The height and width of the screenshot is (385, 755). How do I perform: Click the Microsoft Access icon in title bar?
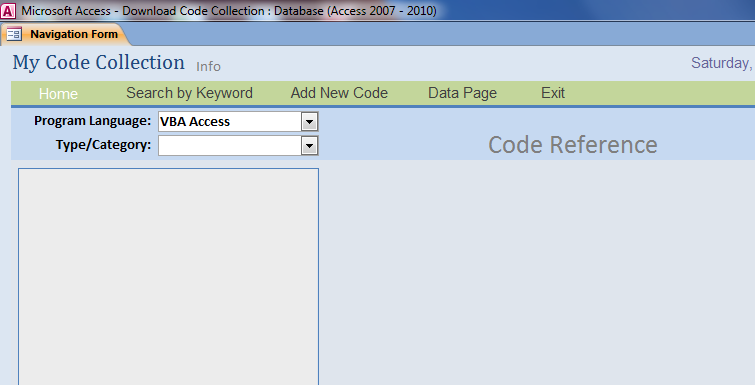pyautogui.click(x=8, y=11)
